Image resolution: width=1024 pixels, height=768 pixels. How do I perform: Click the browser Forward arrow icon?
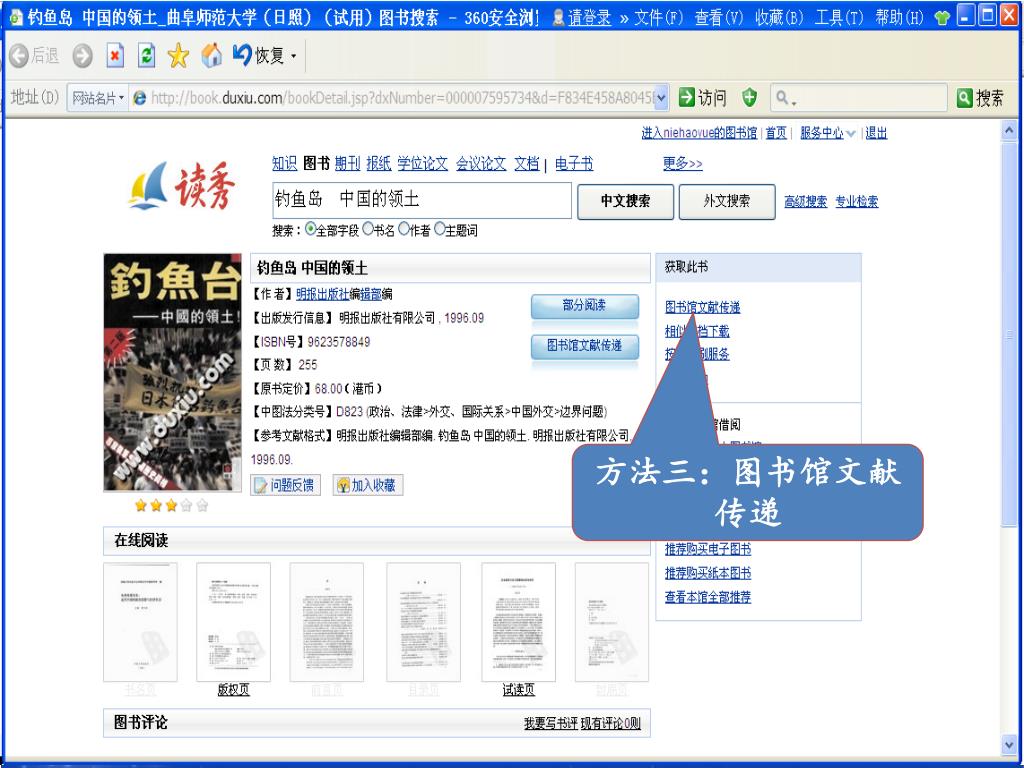tap(82, 56)
